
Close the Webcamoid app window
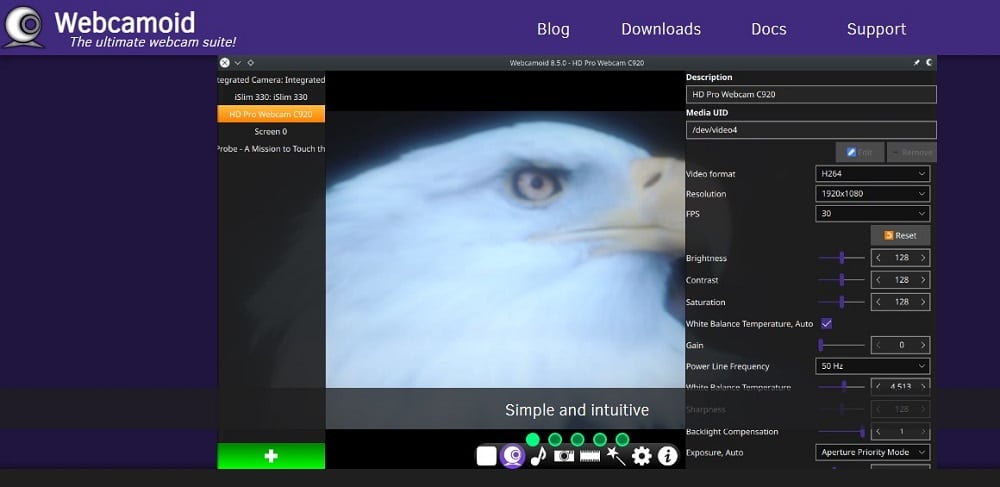[x=224, y=62]
